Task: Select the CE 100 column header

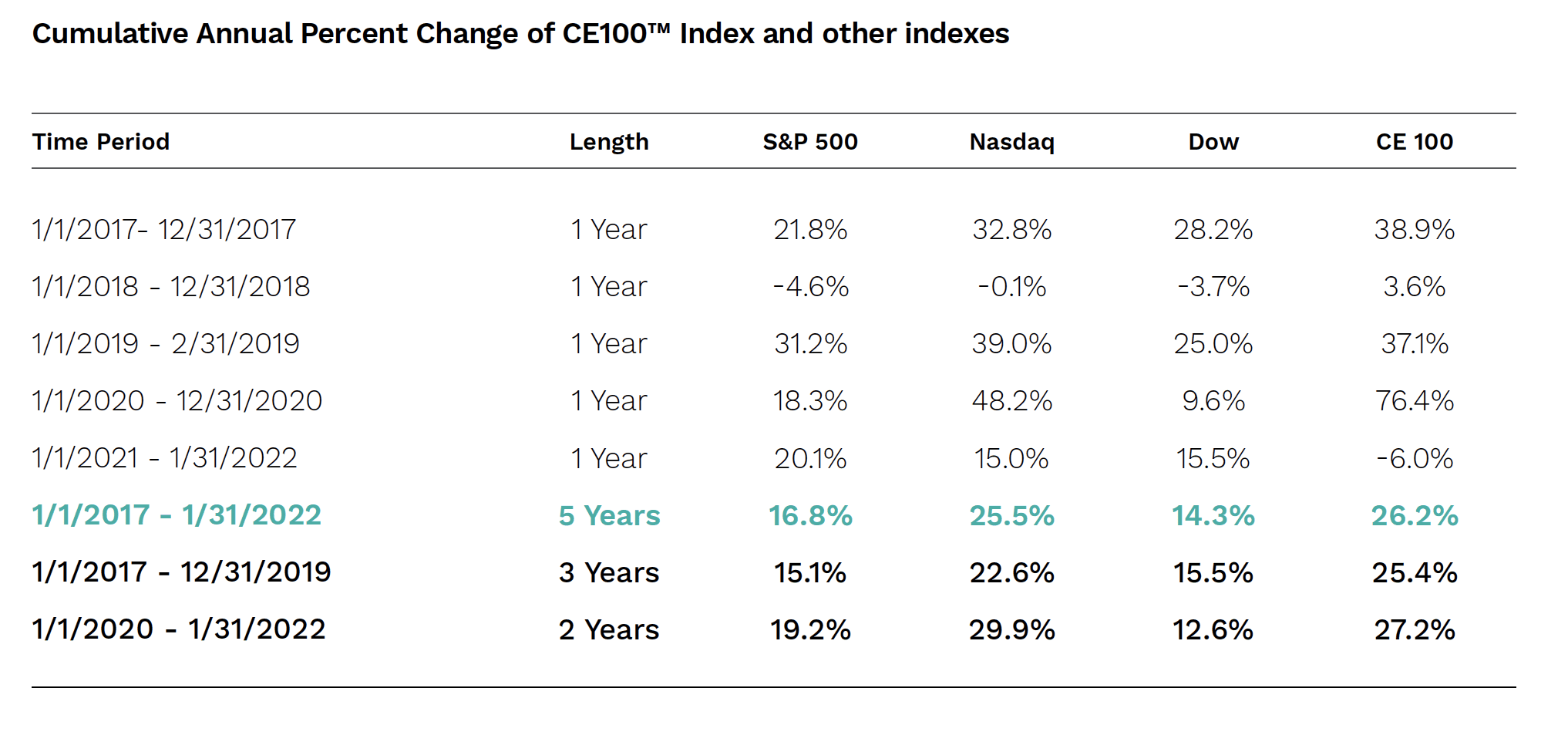Action: click(x=1415, y=142)
